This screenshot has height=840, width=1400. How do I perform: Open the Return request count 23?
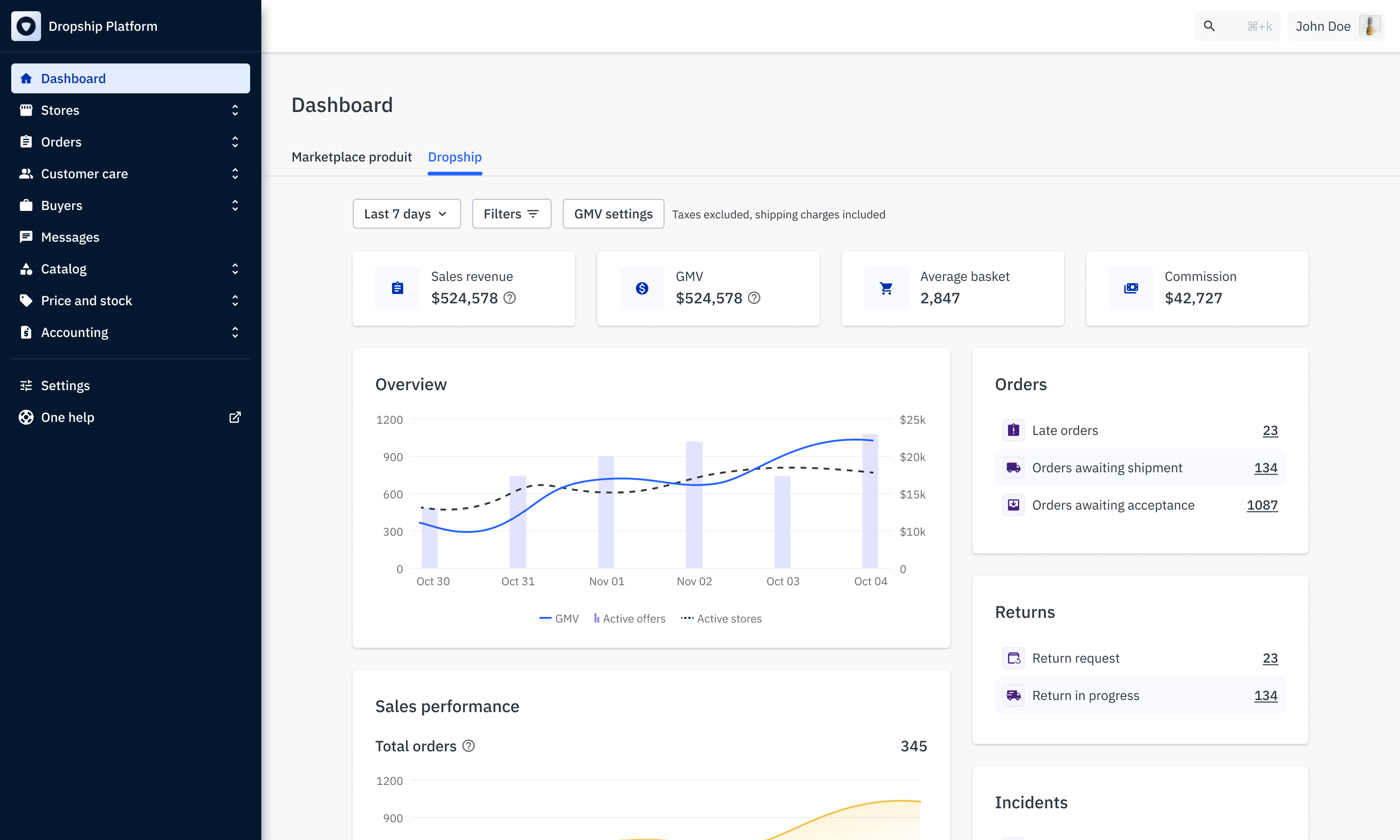[x=1270, y=658]
